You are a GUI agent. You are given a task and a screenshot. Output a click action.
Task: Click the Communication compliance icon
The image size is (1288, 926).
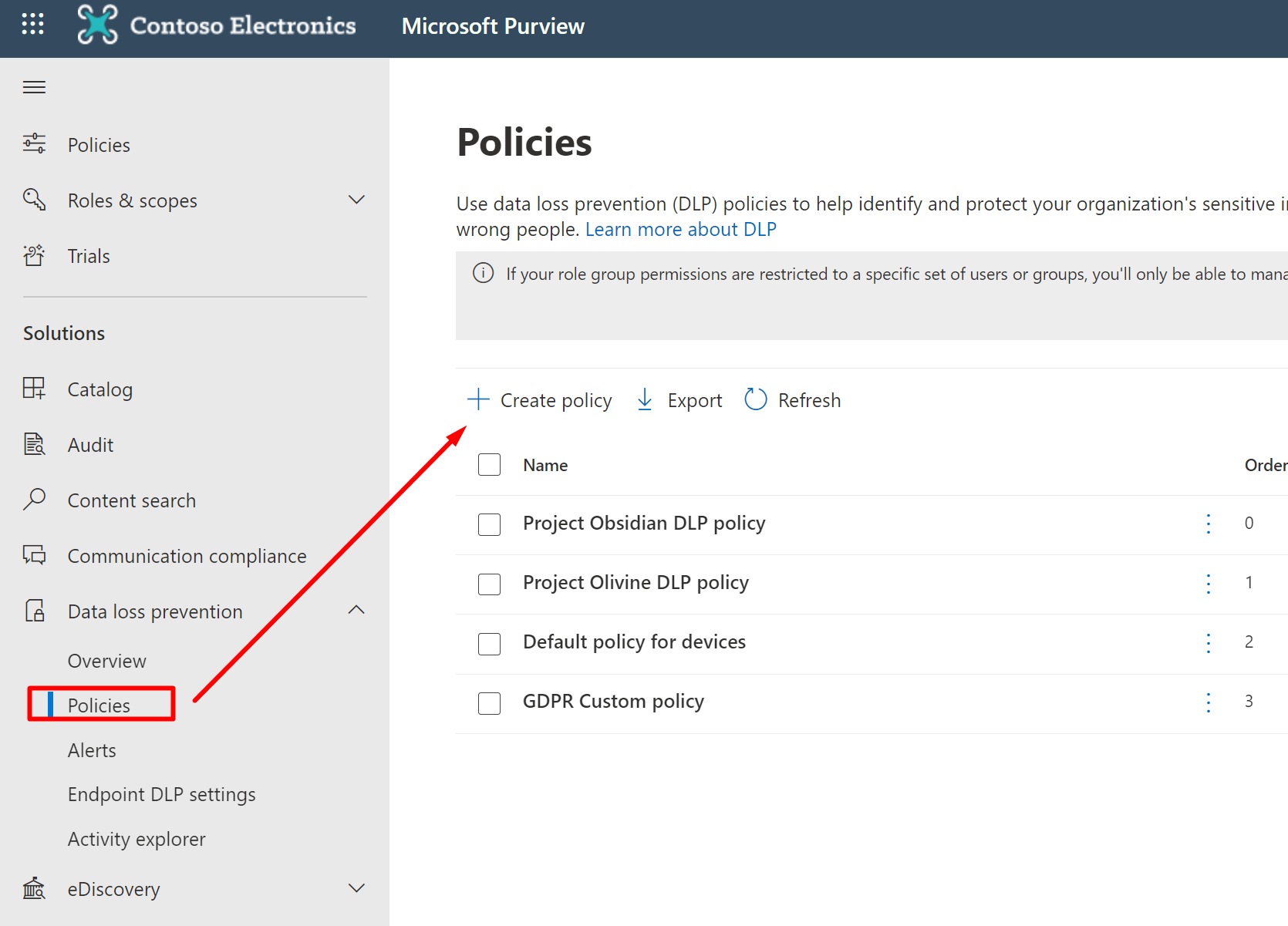click(x=34, y=555)
